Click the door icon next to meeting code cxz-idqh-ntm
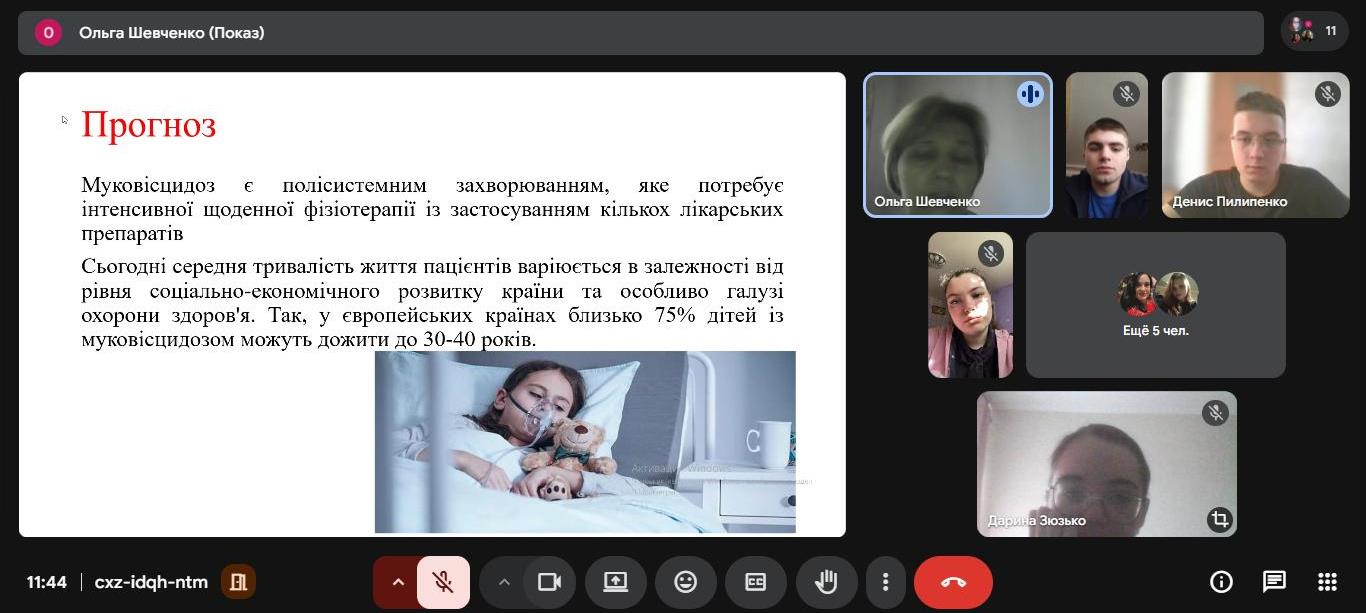 (x=237, y=581)
